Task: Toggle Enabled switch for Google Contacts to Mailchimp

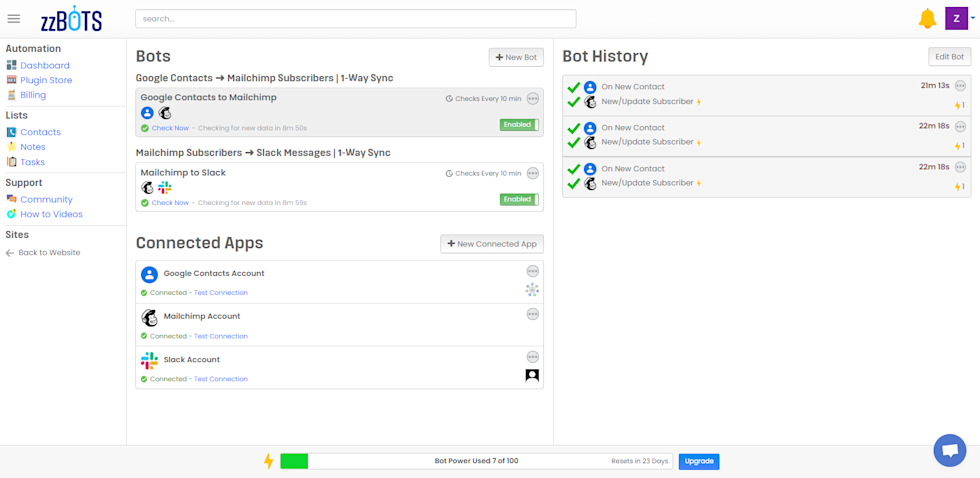Action: 519,125
